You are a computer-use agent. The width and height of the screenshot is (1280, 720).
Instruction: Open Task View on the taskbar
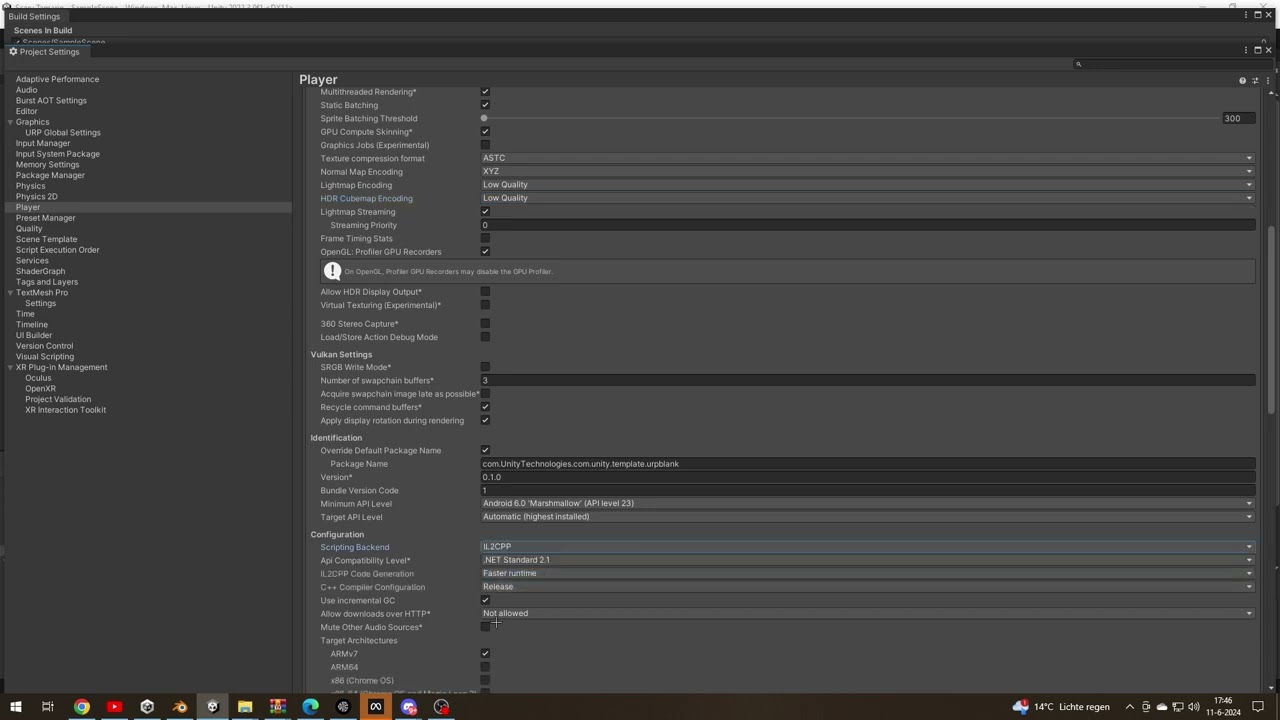pyautogui.click(x=47, y=707)
